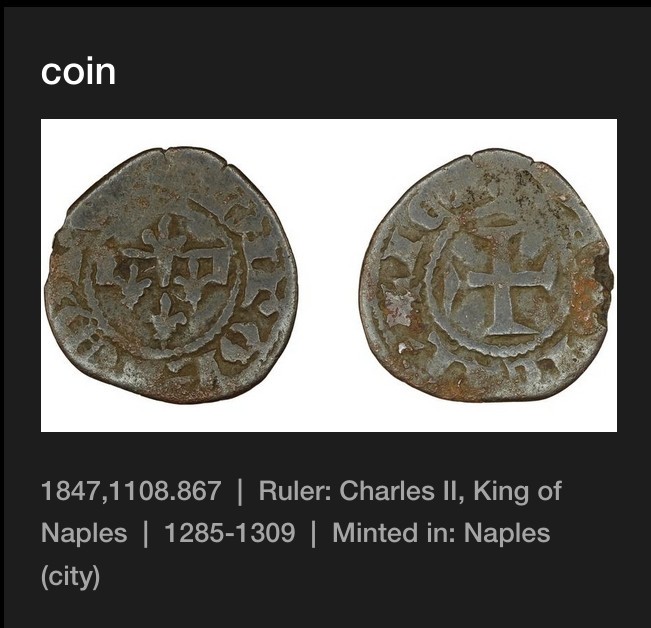Open the "coin" title heading
Image resolution: width=651 pixels, height=628 pixels.
click(78, 72)
